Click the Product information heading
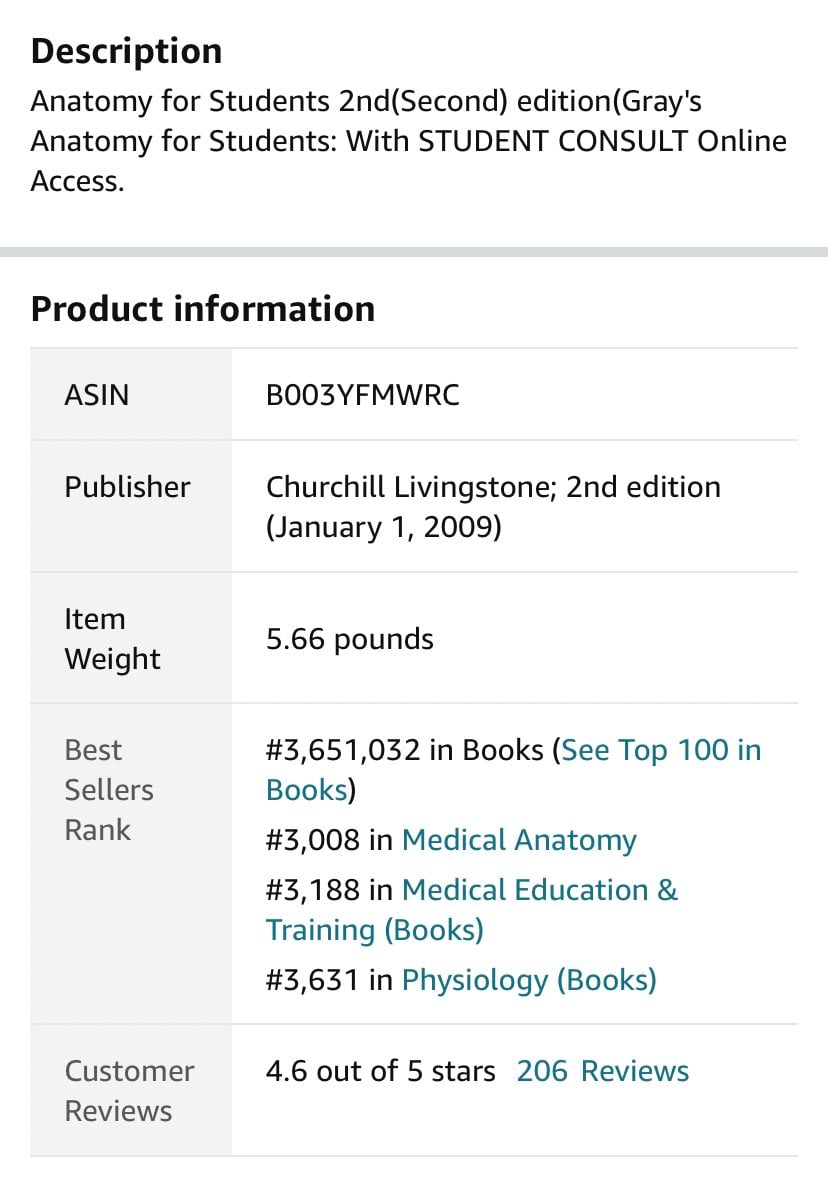Viewport: 828px width, 1184px height. (x=202, y=309)
